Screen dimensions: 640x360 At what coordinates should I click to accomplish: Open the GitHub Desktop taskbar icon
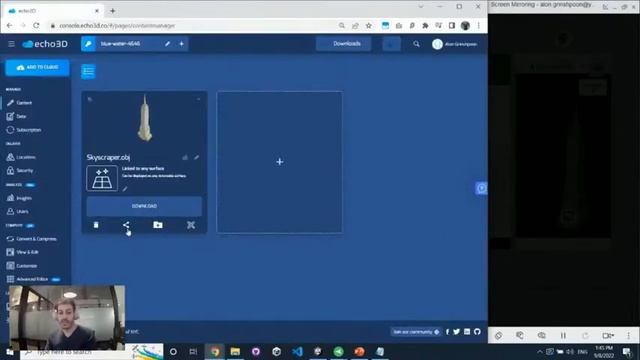pyautogui.click(x=256, y=351)
